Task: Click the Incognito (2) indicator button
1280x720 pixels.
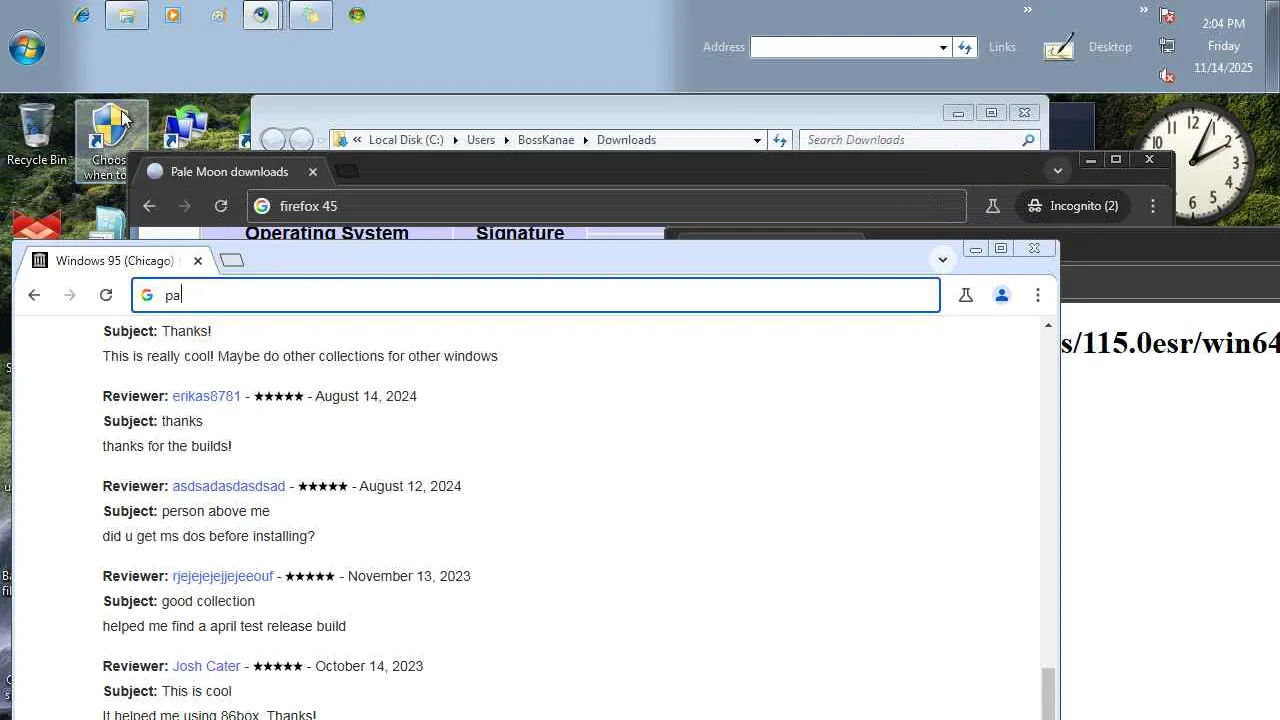Action: tap(1073, 206)
